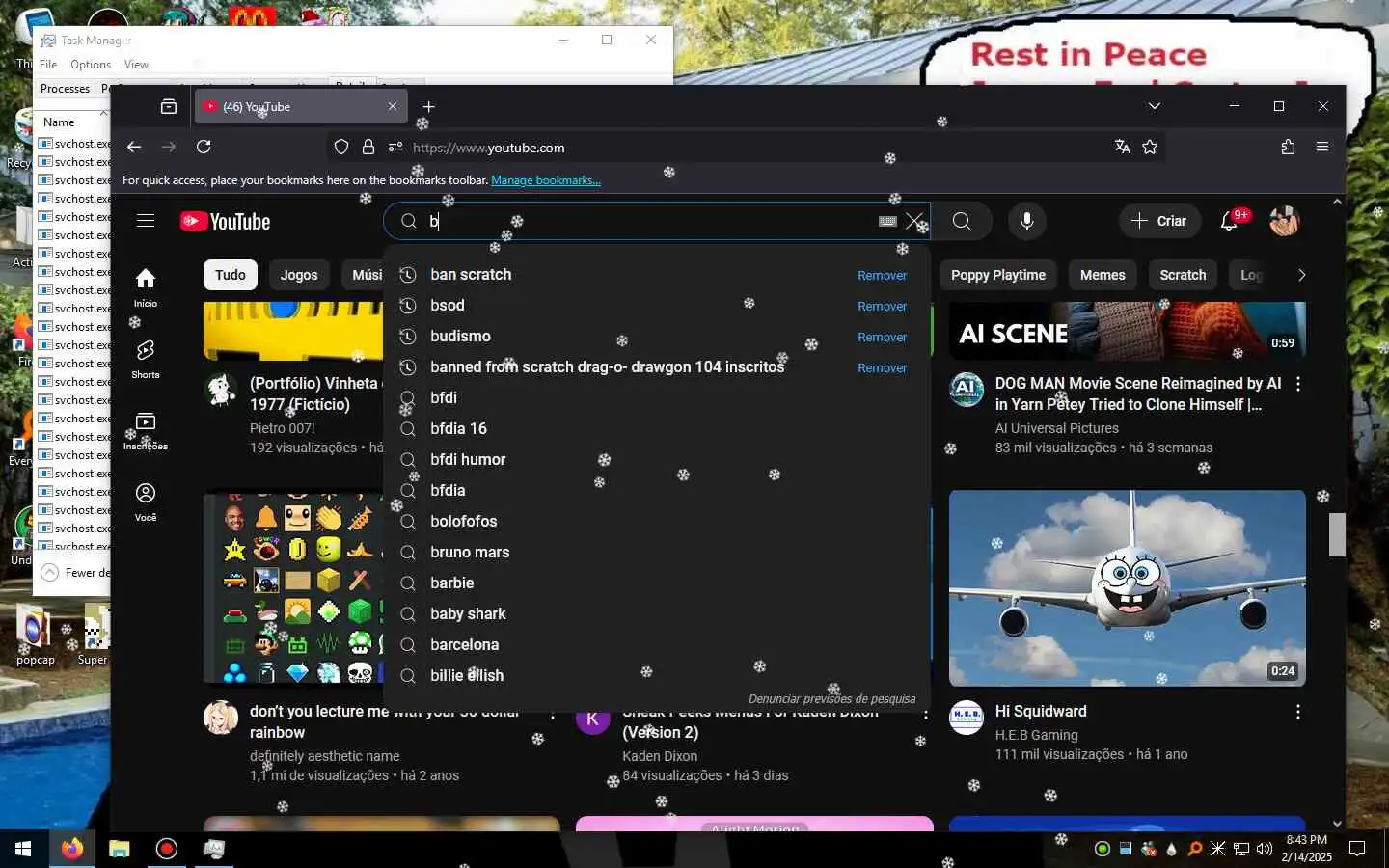
Task: Select the Poppy Playtime chip
Action: click(998, 275)
